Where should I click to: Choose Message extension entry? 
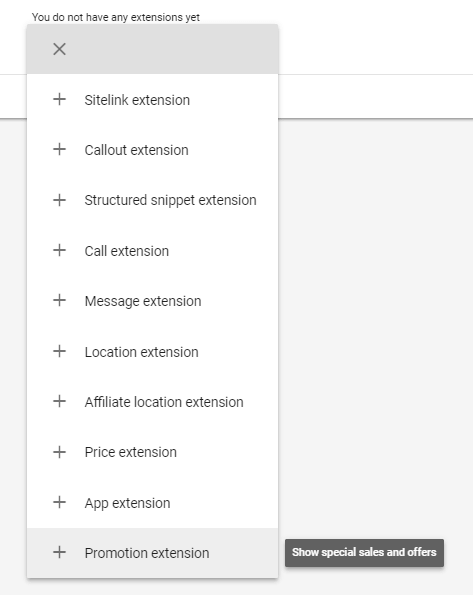click(152, 301)
